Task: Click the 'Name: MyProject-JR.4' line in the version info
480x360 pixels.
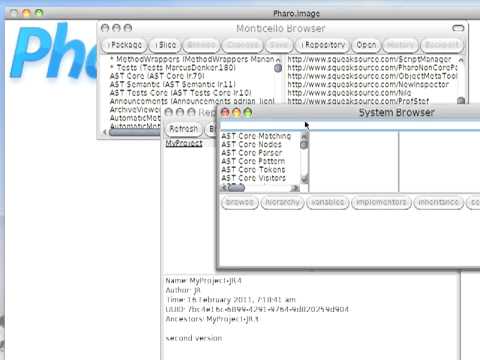Action: coord(203,281)
